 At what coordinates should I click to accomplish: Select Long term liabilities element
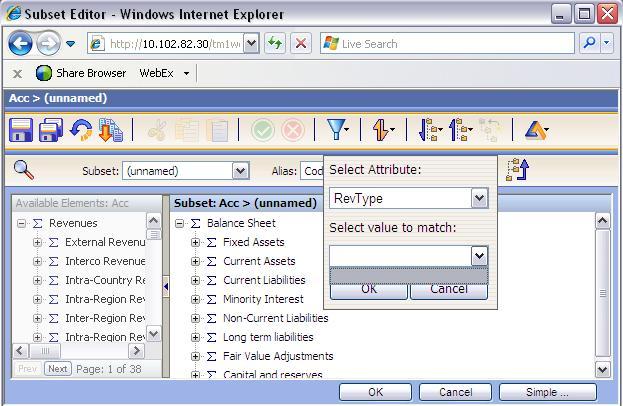point(268,337)
